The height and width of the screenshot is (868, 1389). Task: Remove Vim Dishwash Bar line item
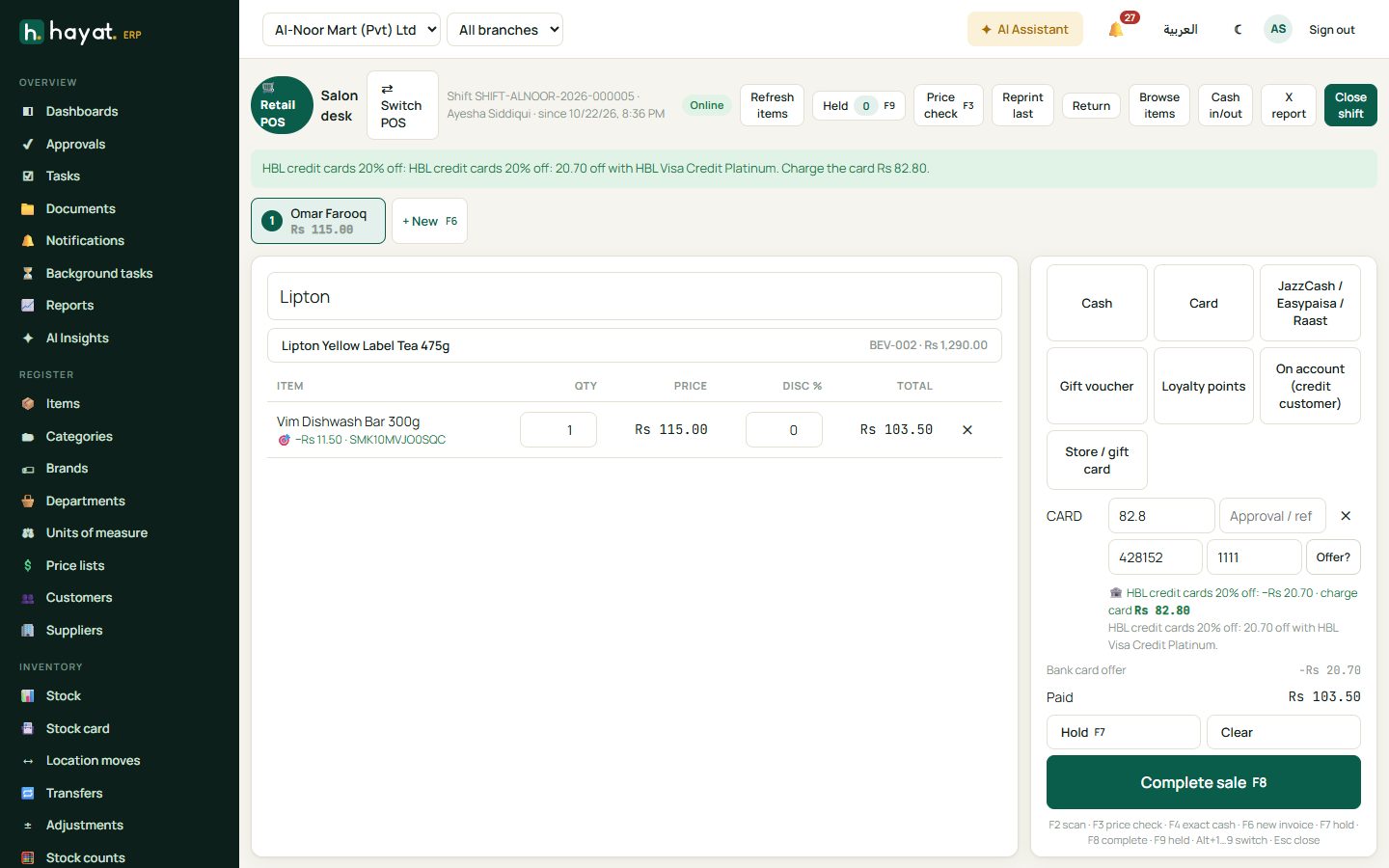[967, 430]
